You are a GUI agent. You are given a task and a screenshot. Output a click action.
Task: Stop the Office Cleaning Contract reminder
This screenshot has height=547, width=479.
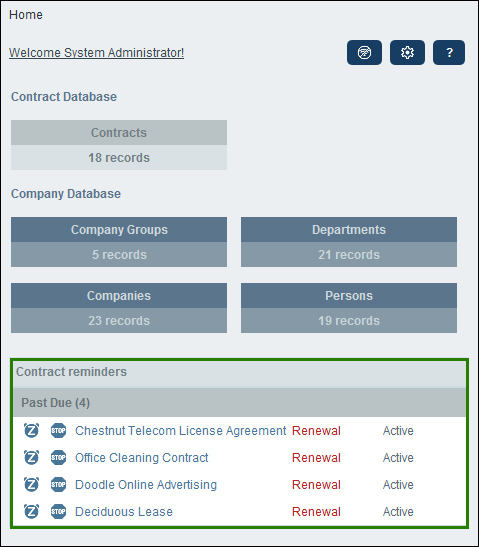pos(58,457)
